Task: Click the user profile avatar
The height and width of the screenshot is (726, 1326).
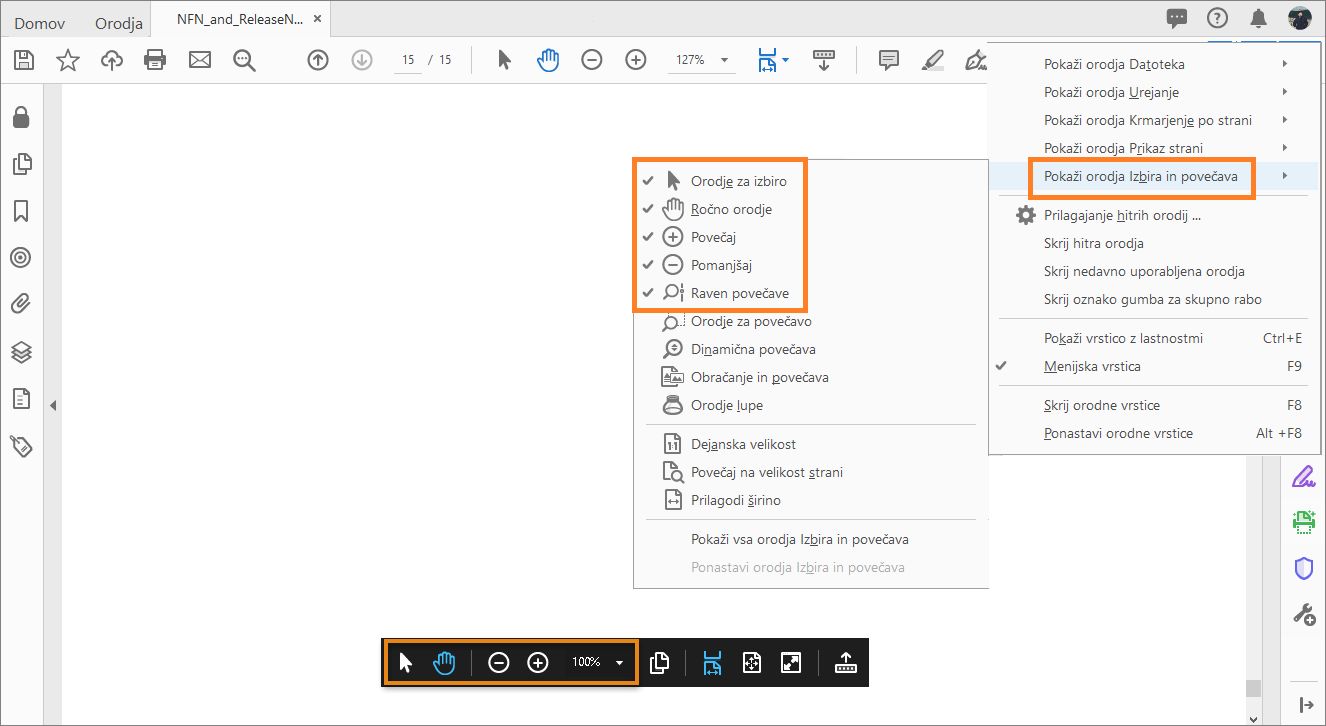Action: (1300, 18)
